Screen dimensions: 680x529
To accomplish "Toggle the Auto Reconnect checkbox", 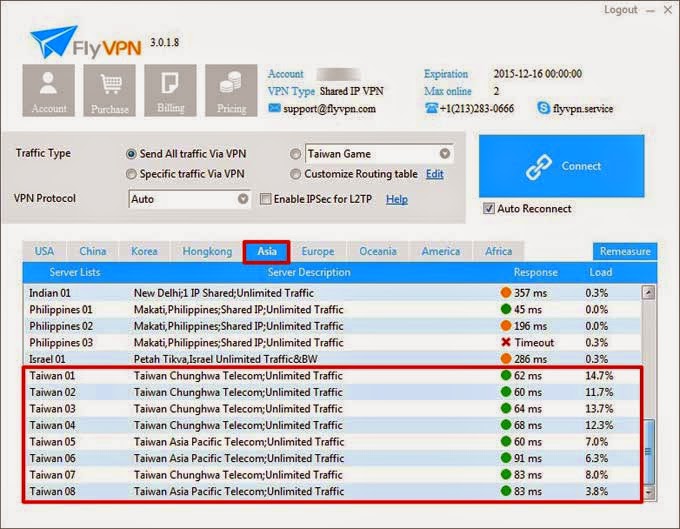I will (x=489, y=209).
